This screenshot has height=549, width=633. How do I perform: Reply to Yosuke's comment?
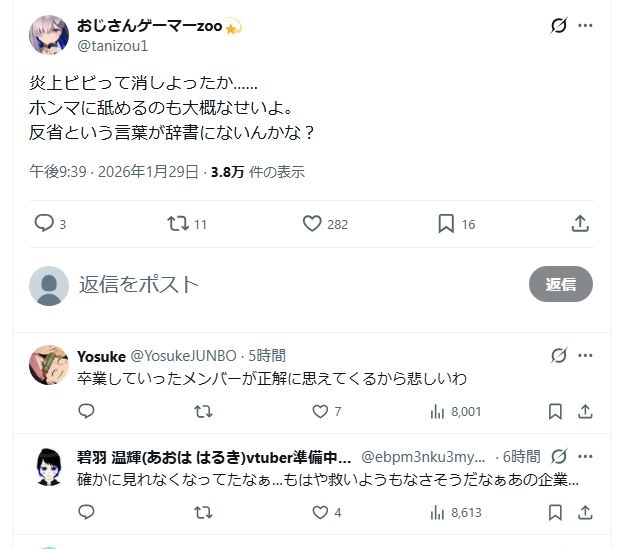coord(86,411)
